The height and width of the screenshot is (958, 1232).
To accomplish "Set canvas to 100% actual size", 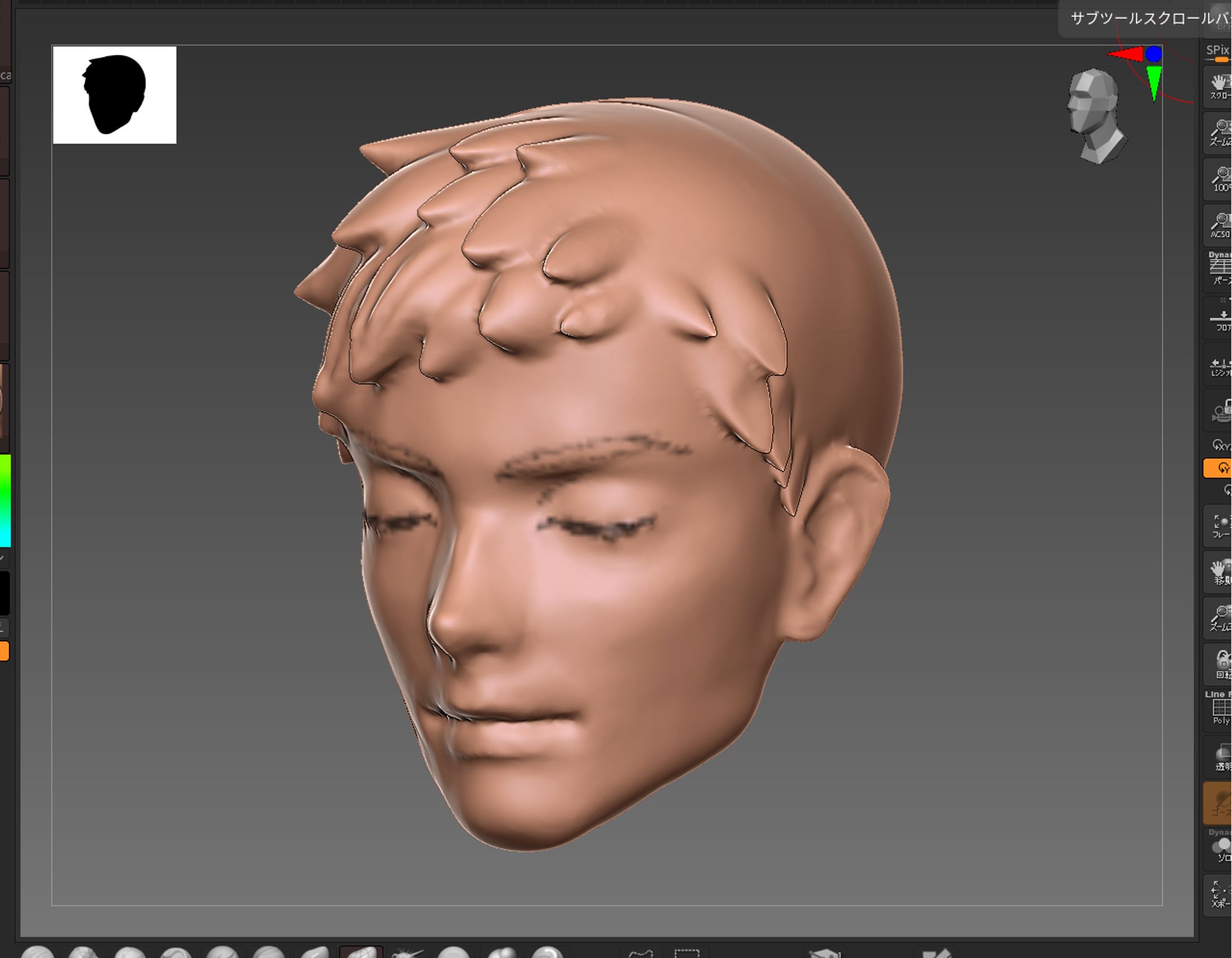I will click(1220, 179).
